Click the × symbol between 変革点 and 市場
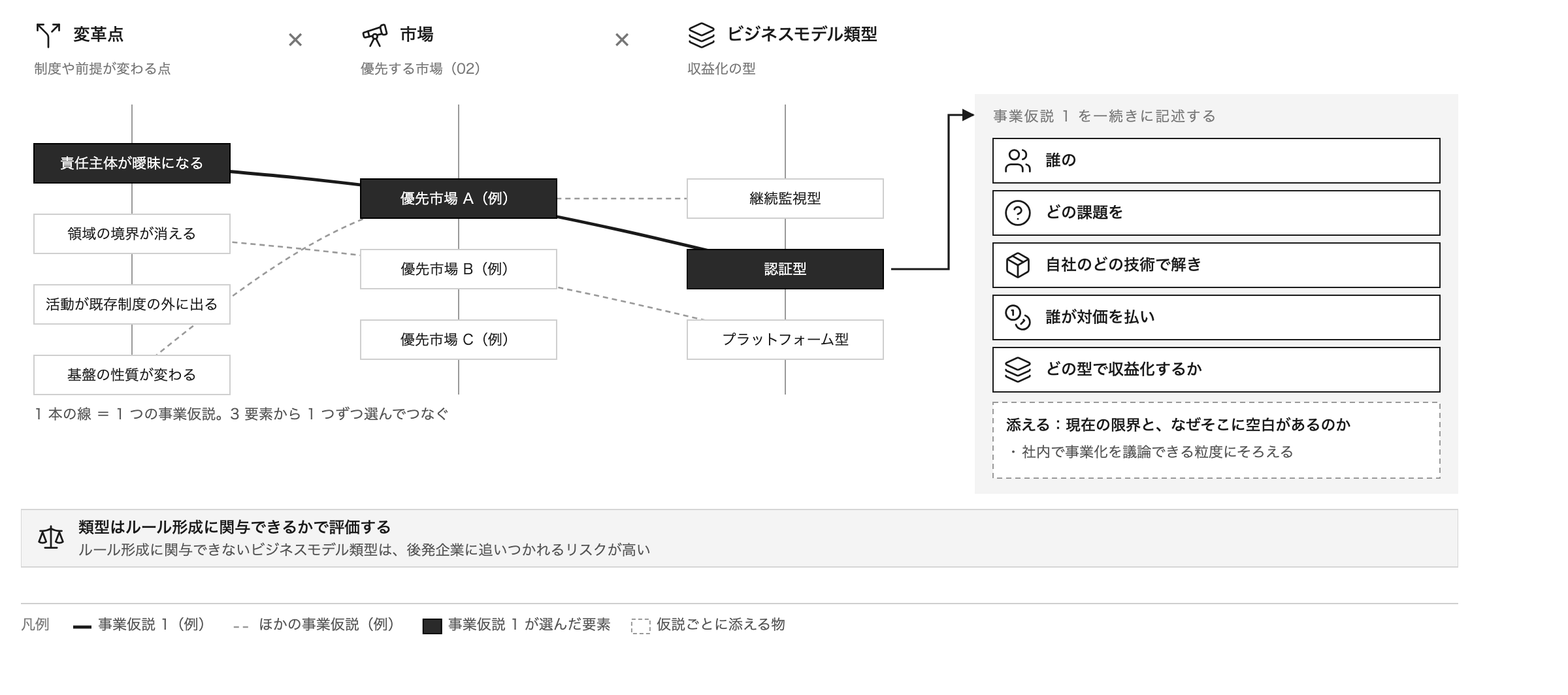 (295, 40)
